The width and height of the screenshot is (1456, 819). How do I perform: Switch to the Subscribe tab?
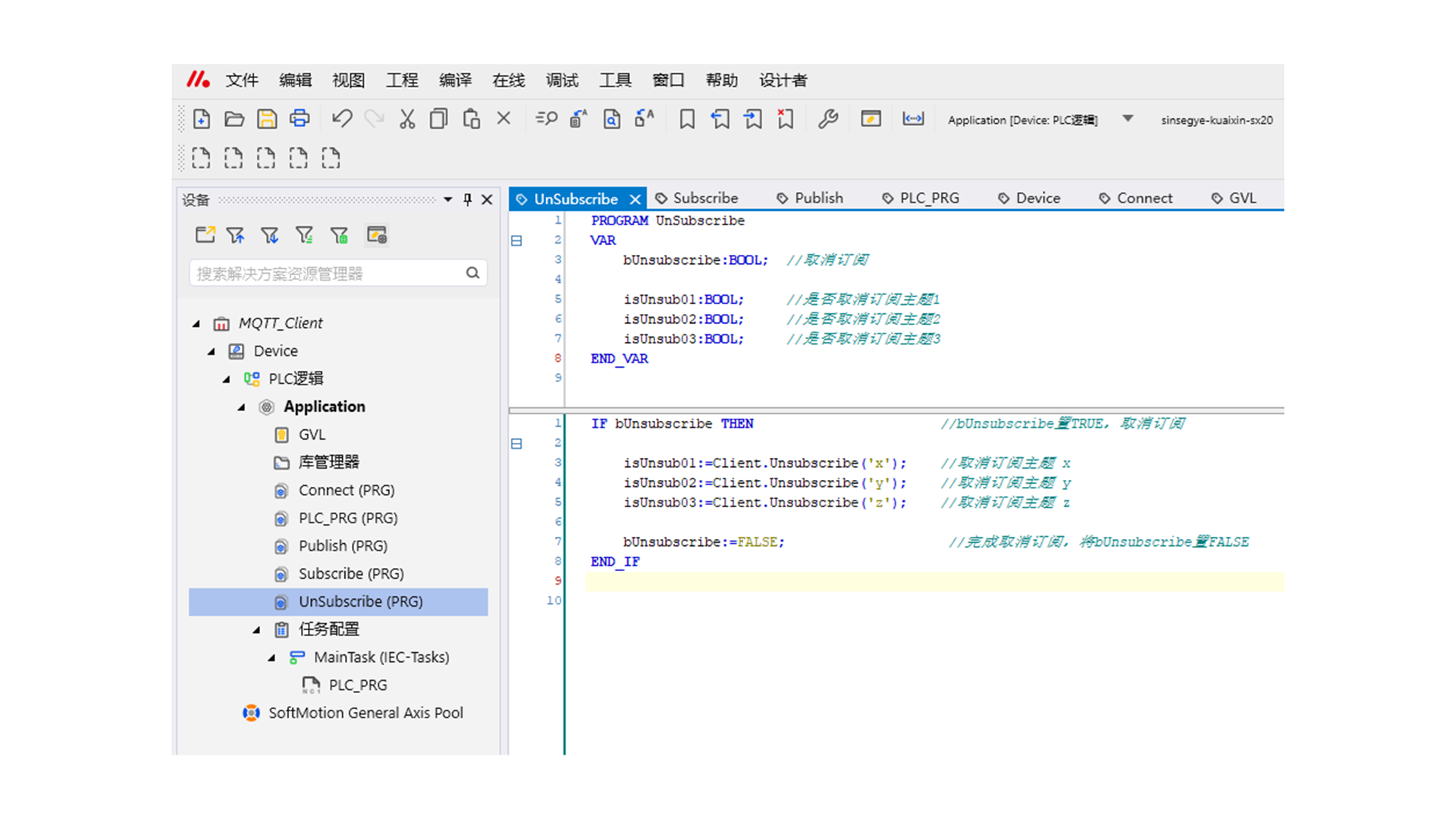tap(697, 198)
